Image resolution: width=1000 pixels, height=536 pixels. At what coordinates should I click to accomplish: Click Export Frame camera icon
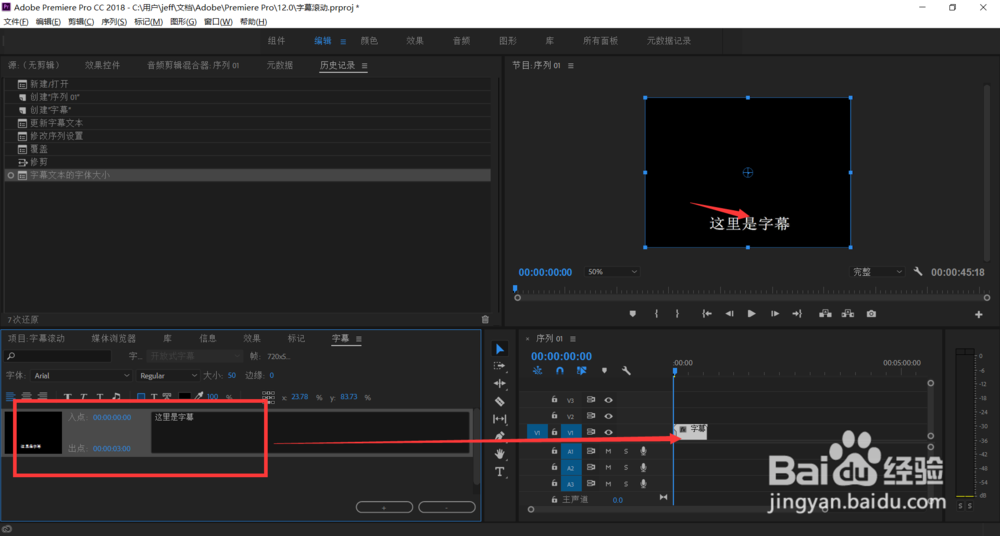pos(871,314)
